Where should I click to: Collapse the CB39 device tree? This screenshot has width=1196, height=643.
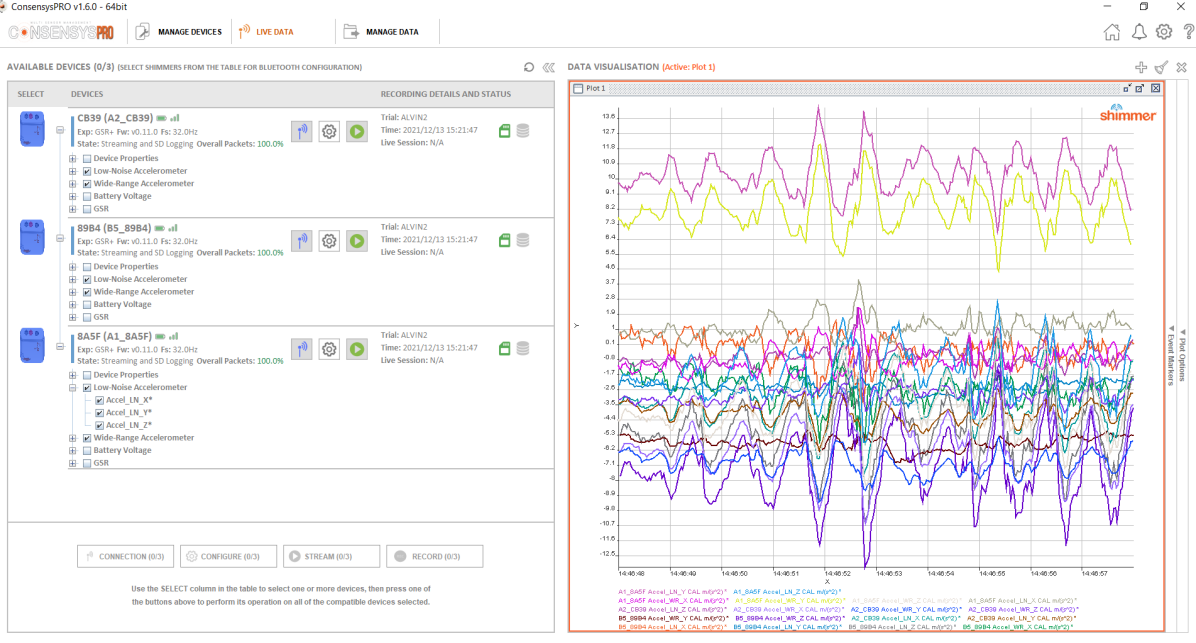[60, 130]
